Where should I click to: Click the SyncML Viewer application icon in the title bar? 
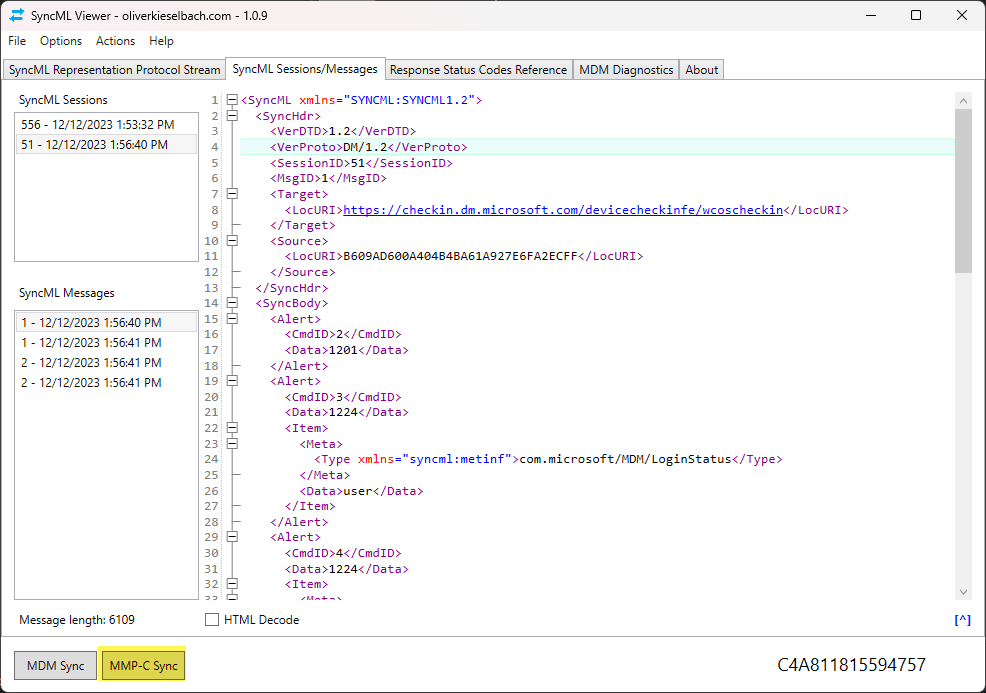pyautogui.click(x=17, y=15)
